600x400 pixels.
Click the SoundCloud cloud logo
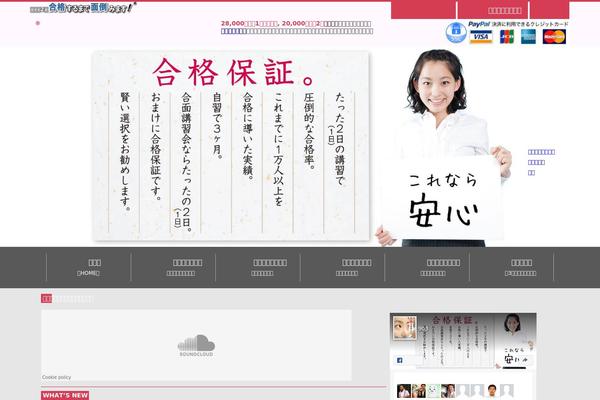click(196, 345)
